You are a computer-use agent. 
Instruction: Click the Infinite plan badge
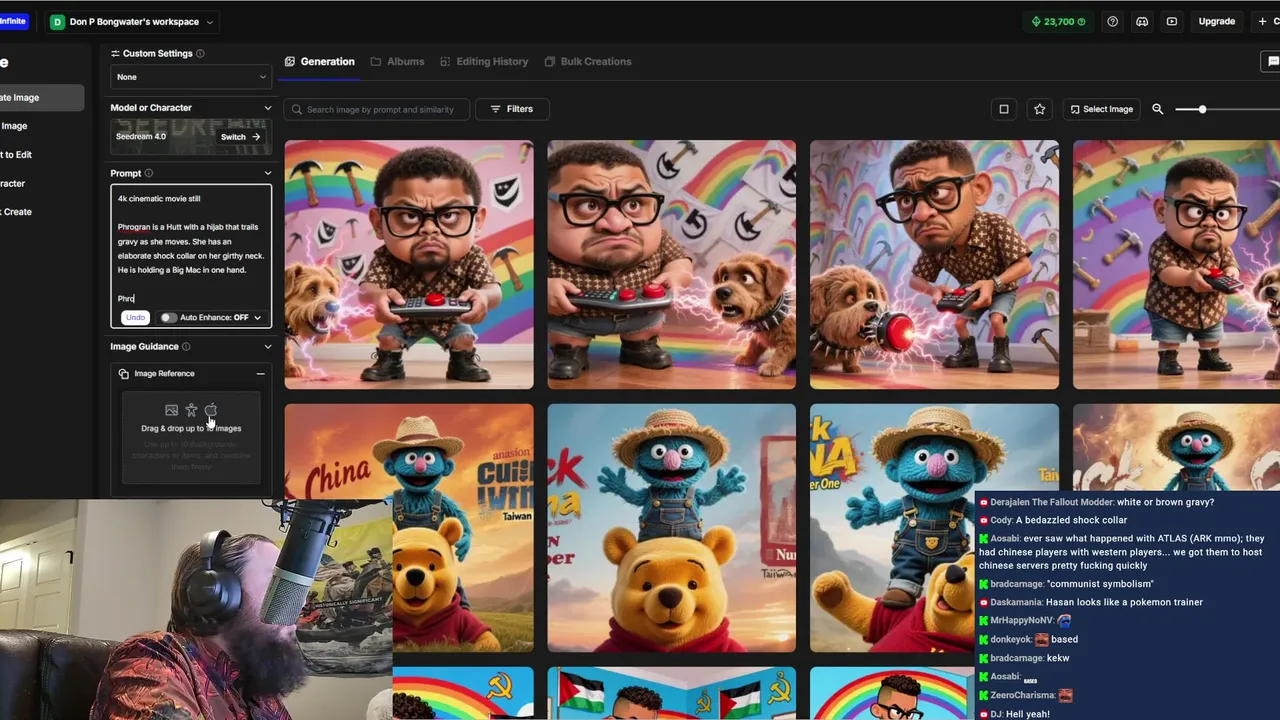[14, 21]
